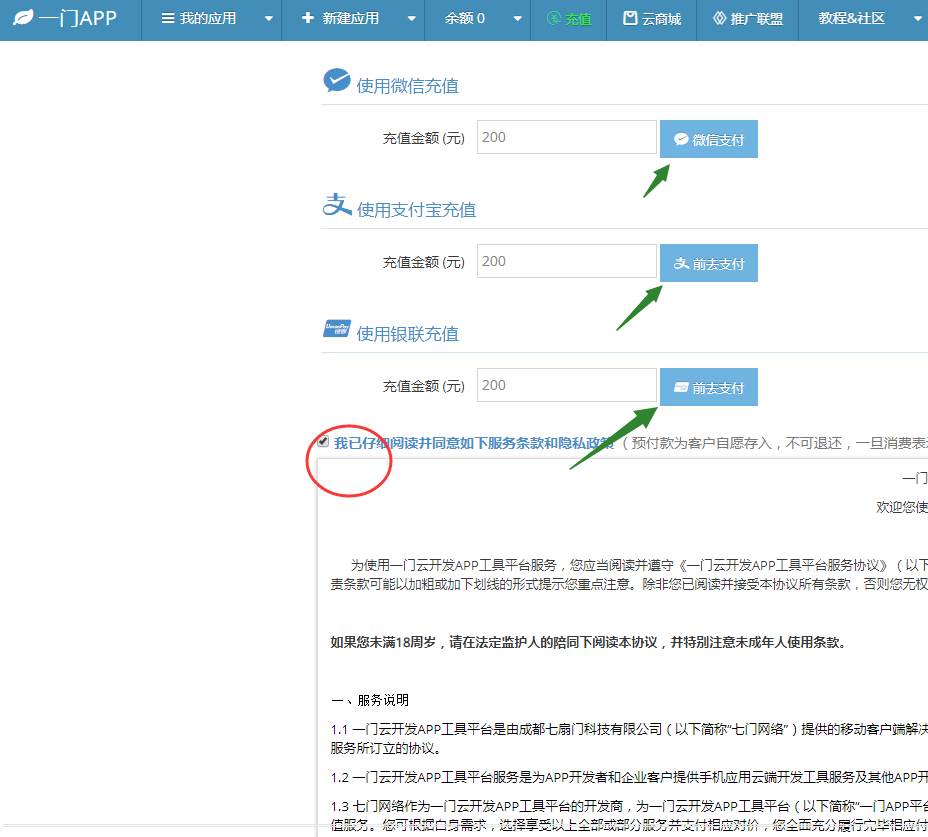Go to 云商城 store
Image resolution: width=928 pixels, height=837 pixels.
(x=652, y=19)
